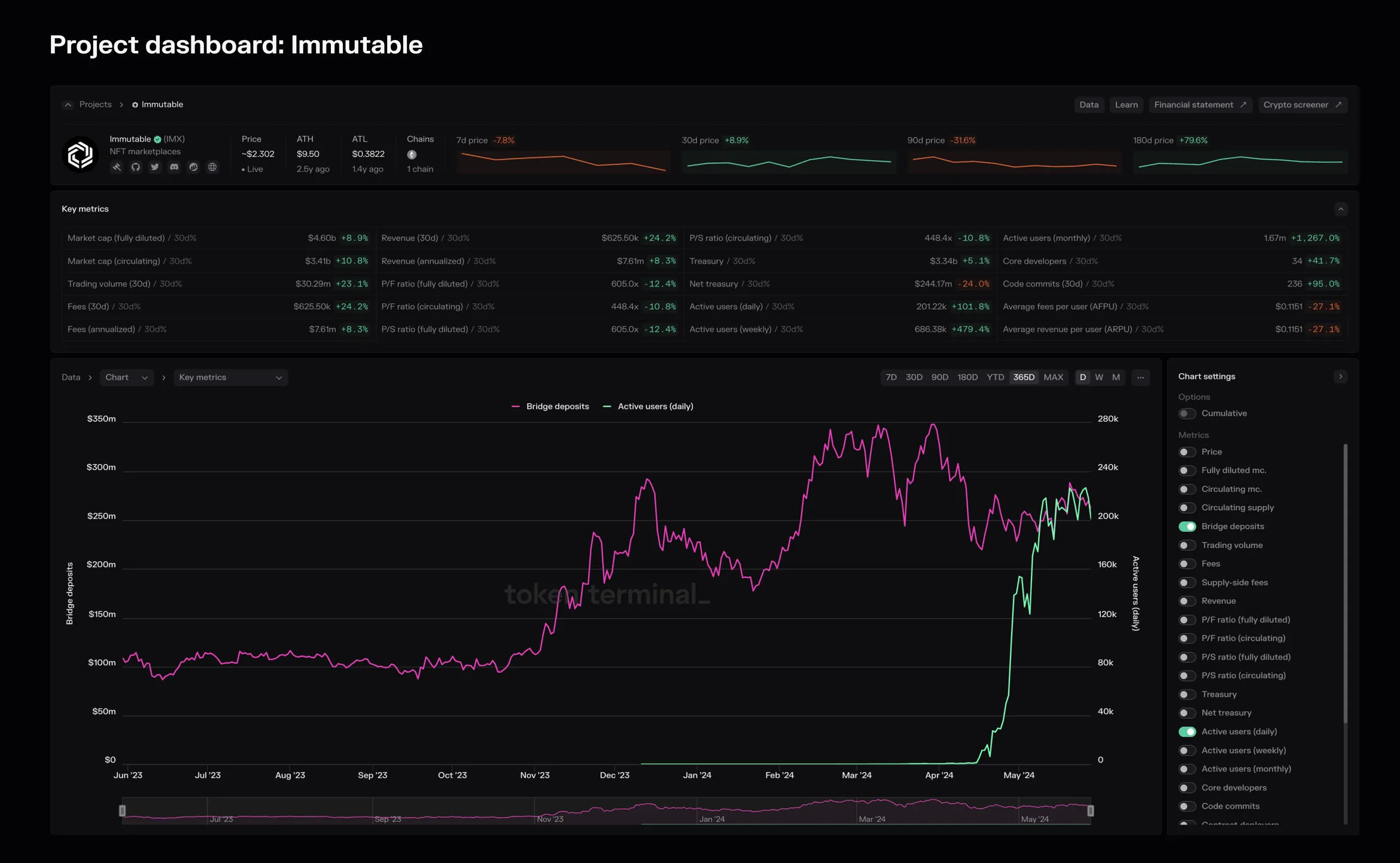Click the Ethereum chain icon
1400x863 pixels.
[x=412, y=155]
